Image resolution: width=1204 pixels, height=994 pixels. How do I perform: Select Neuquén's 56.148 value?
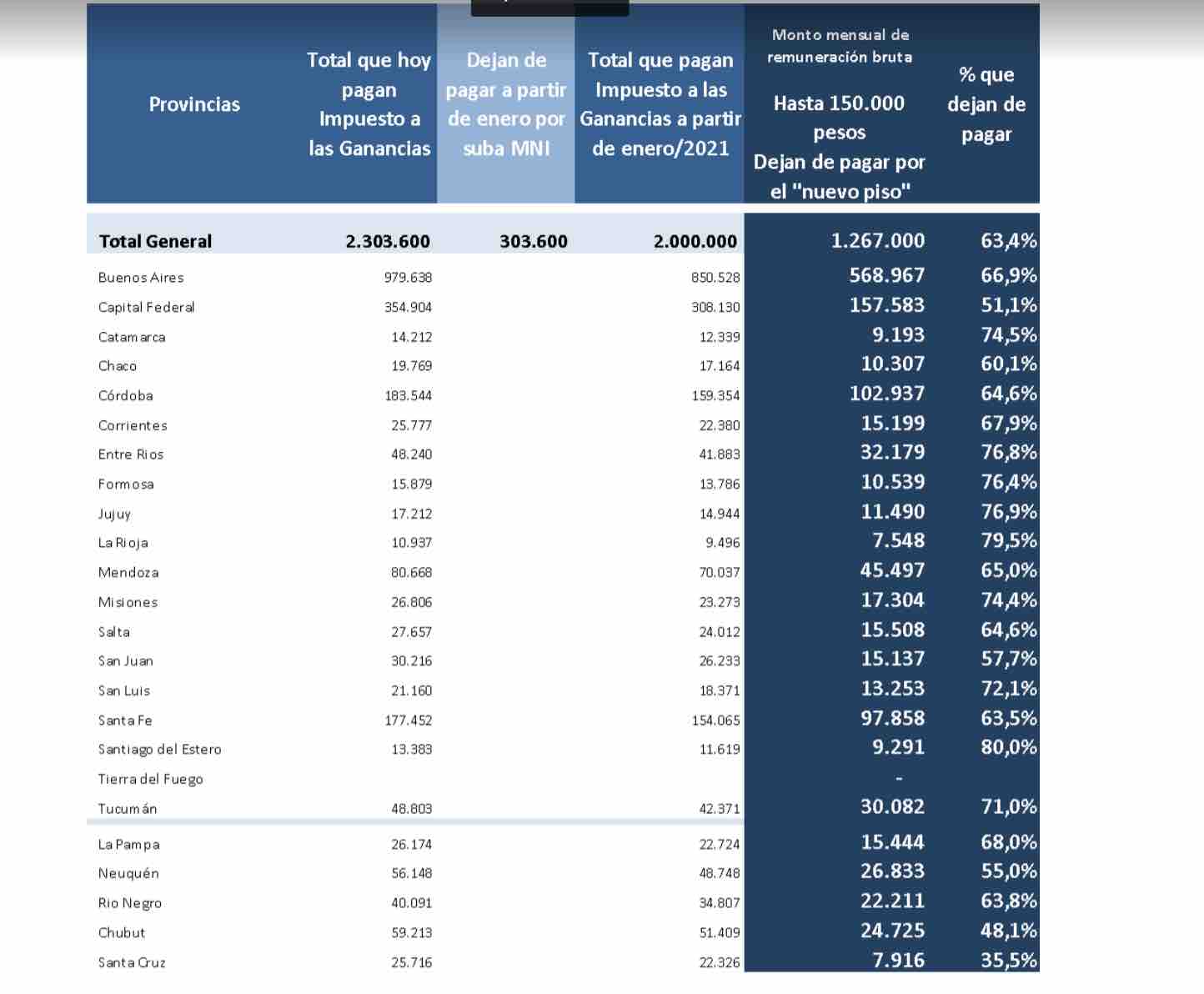tap(411, 874)
